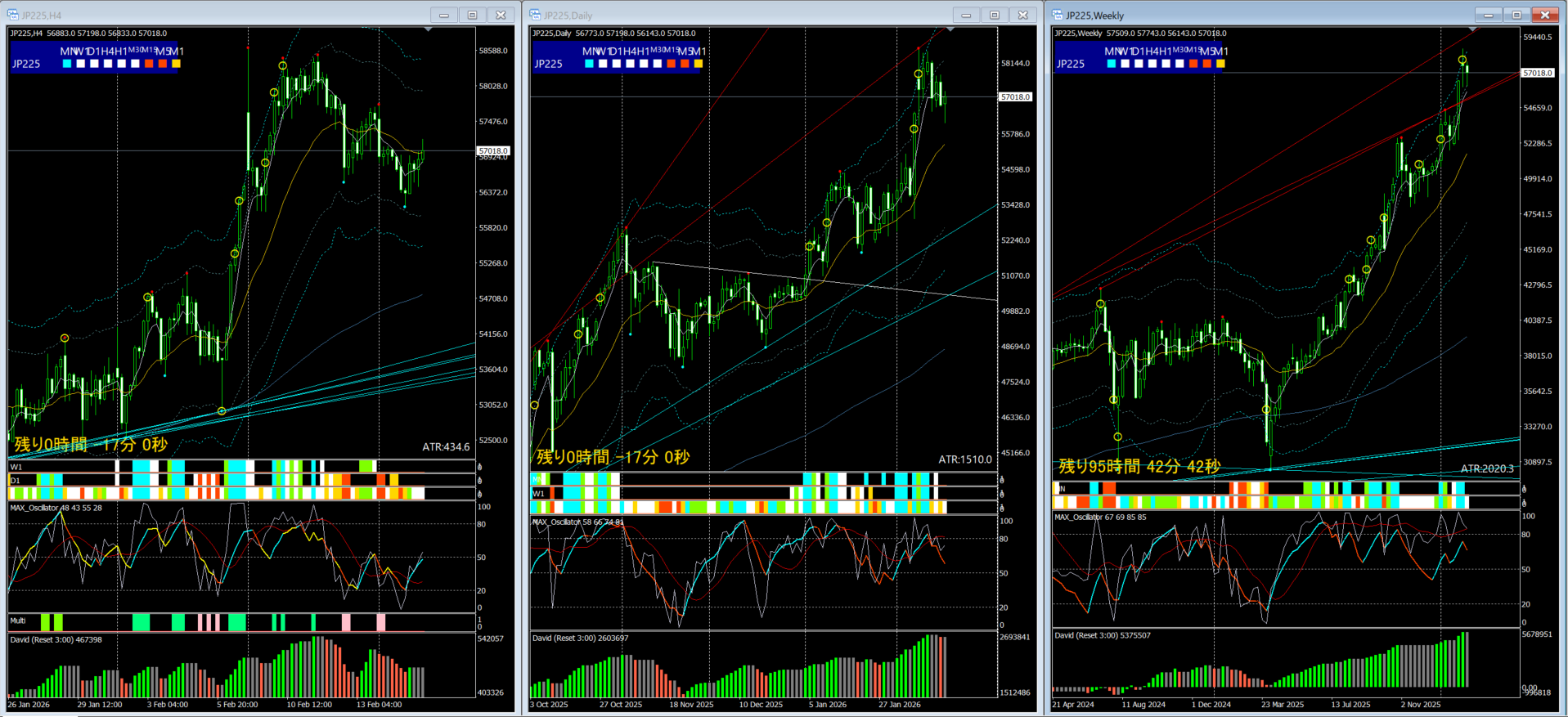Click the H1 timeframe label in Daily chart
The height and width of the screenshot is (717, 1568).
tap(644, 52)
